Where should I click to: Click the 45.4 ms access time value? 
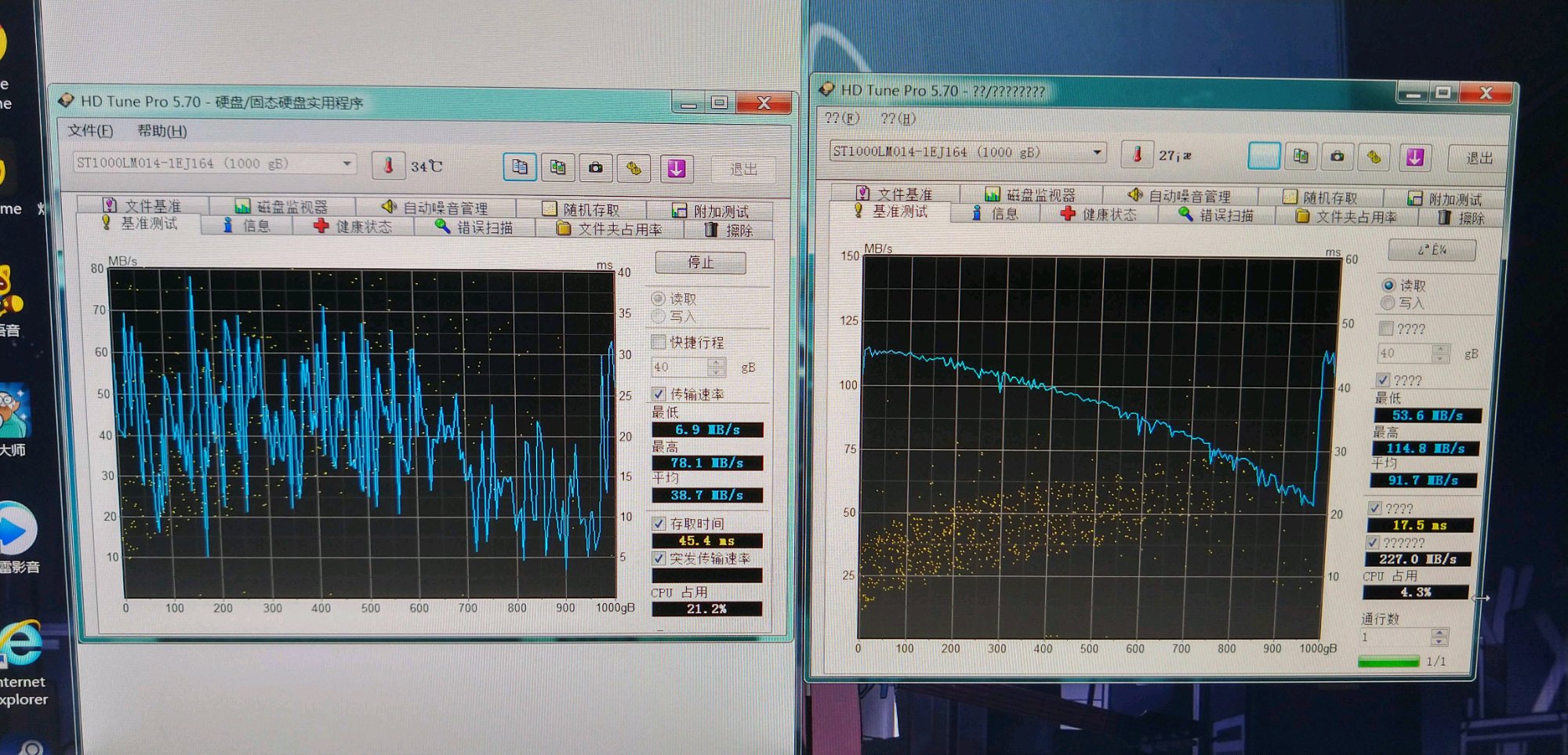(x=707, y=540)
